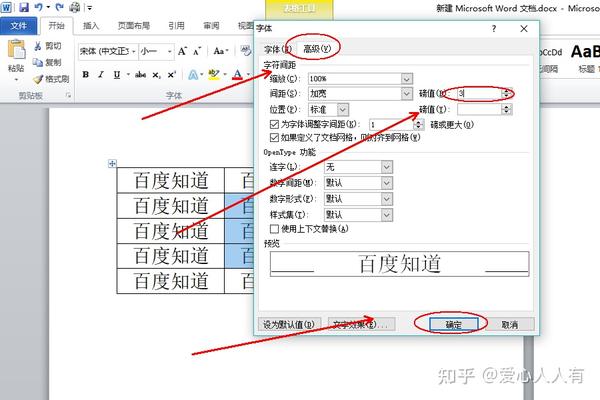Confirm with the 确定 button
This screenshot has height=400, width=600.
pyautogui.click(x=454, y=325)
